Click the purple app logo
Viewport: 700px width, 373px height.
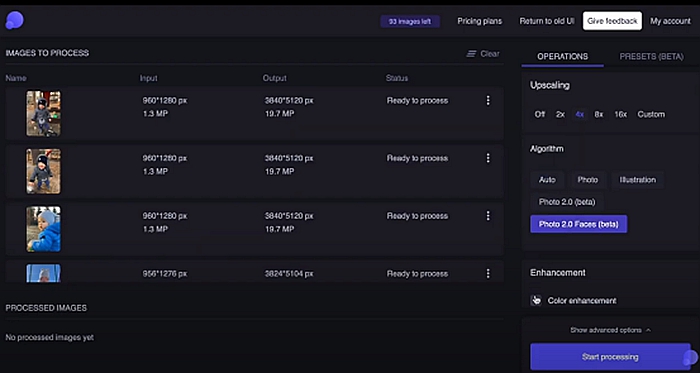pyautogui.click(x=14, y=21)
